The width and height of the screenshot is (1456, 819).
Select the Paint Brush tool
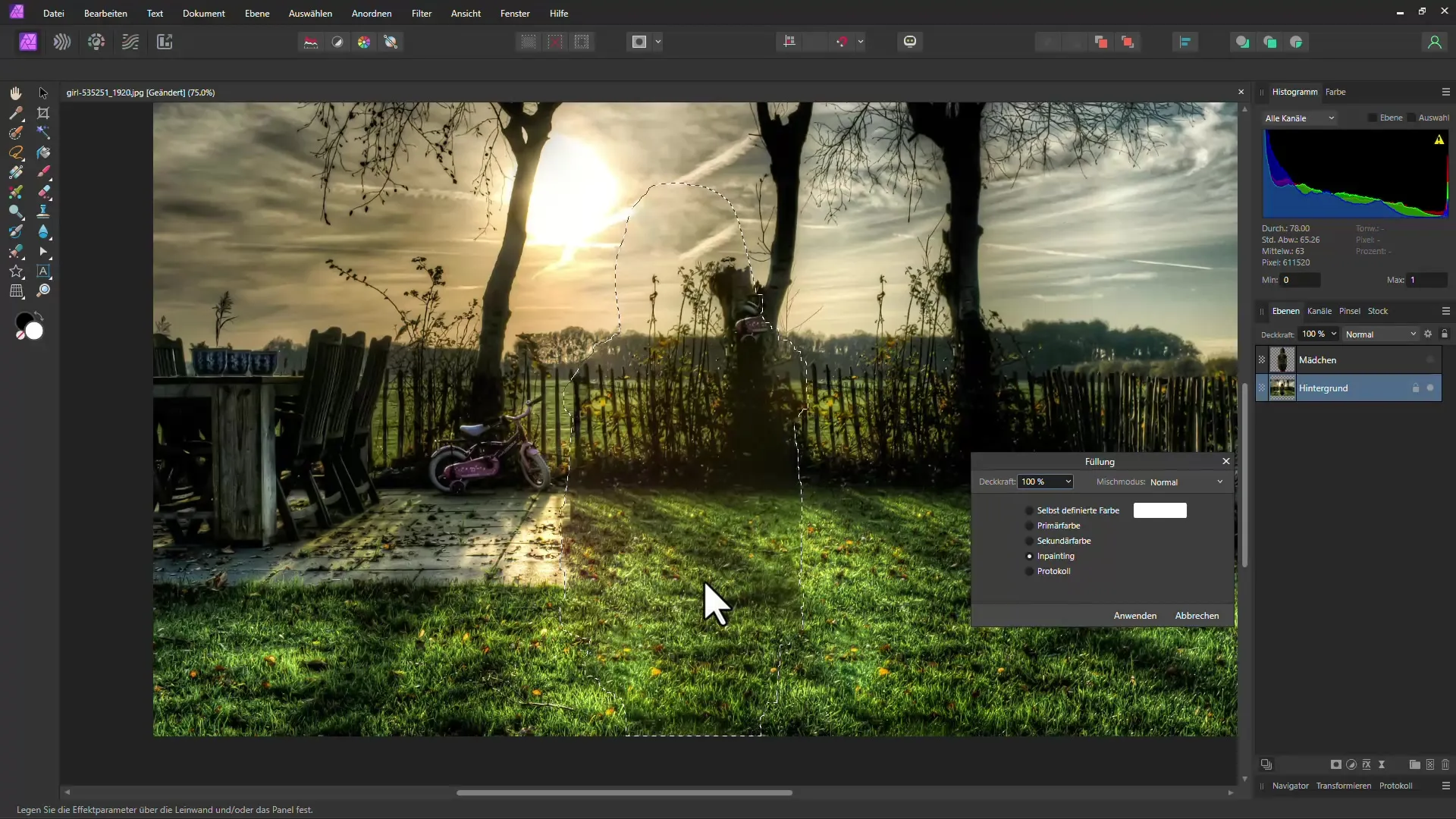tap(43, 172)
